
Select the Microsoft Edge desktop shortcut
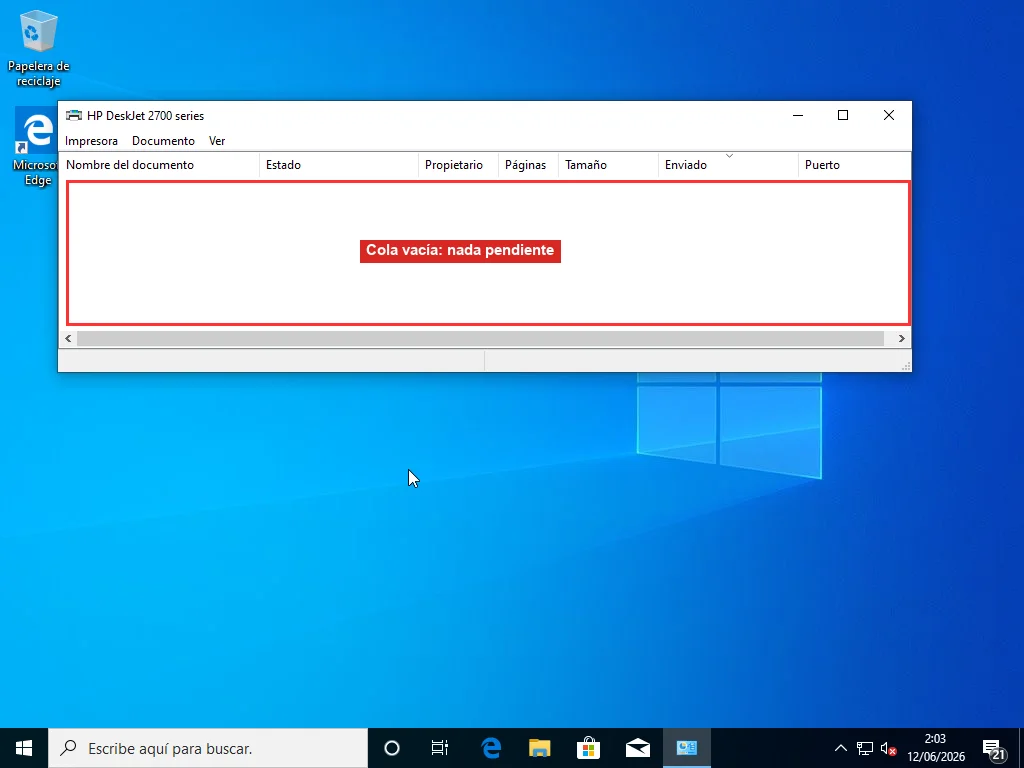coord(35,147)
